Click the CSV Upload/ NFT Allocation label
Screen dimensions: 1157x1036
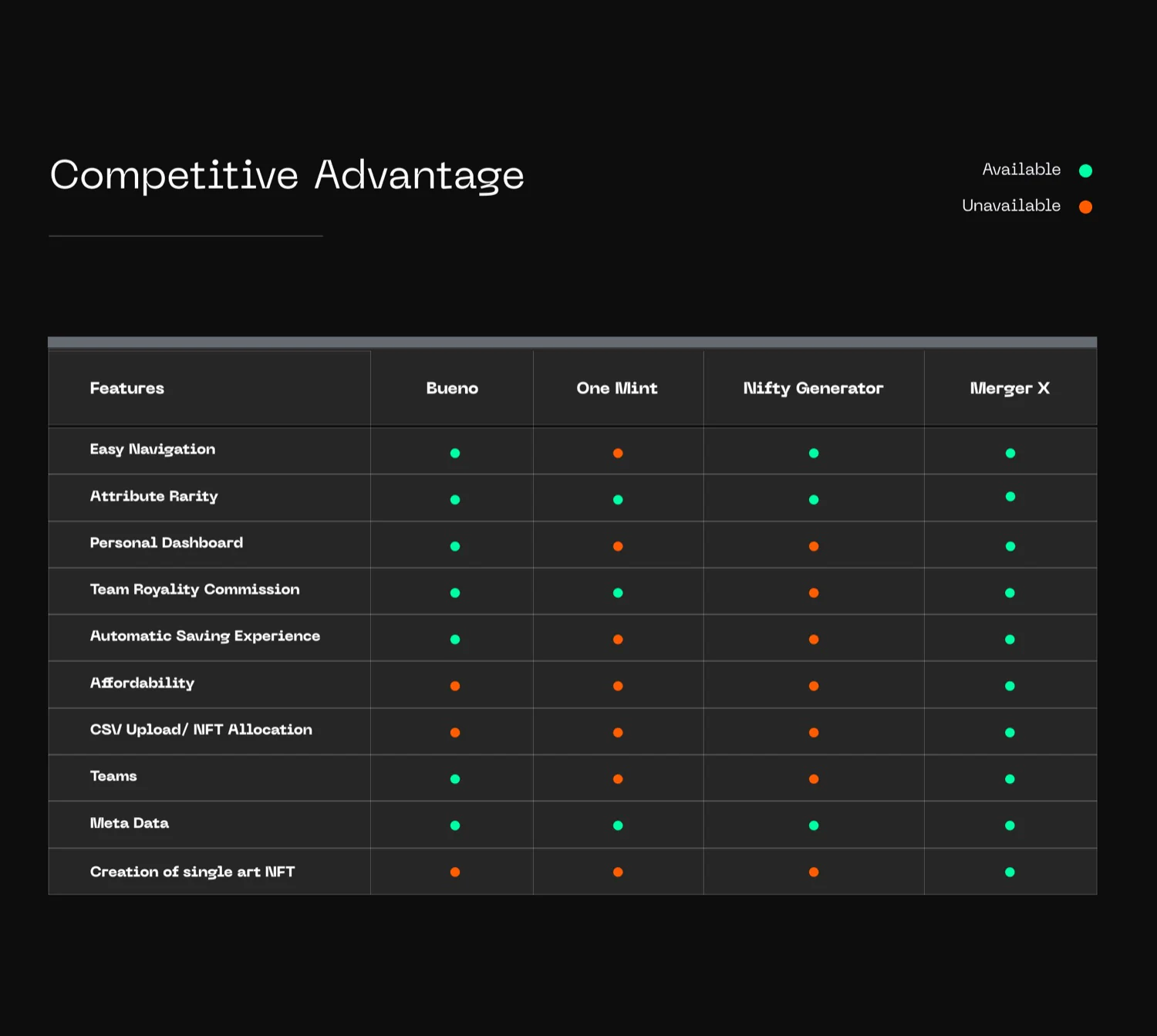coord(201,730)
